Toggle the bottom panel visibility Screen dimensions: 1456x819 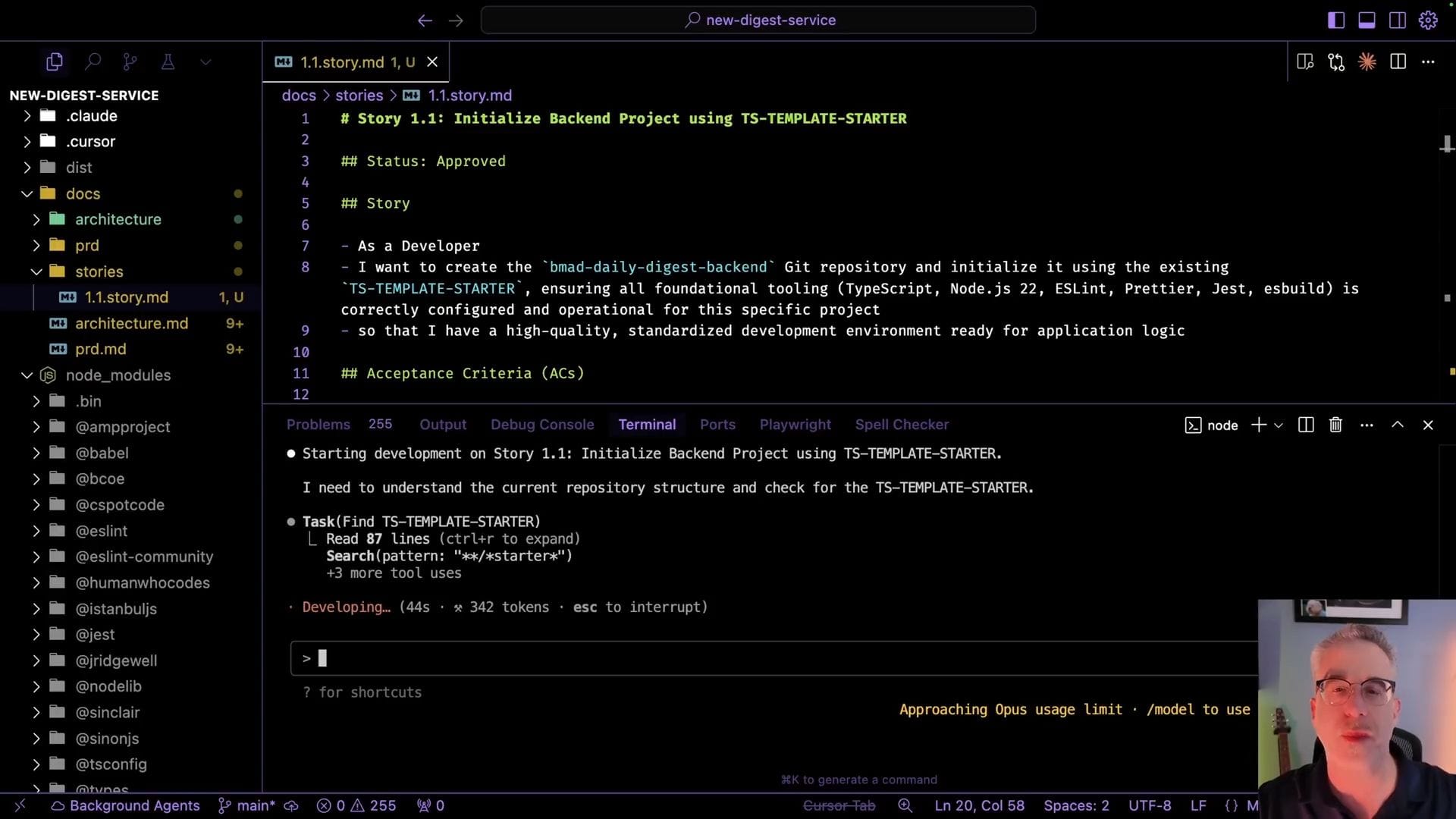pyautogui.click(x=1367, y=20)
